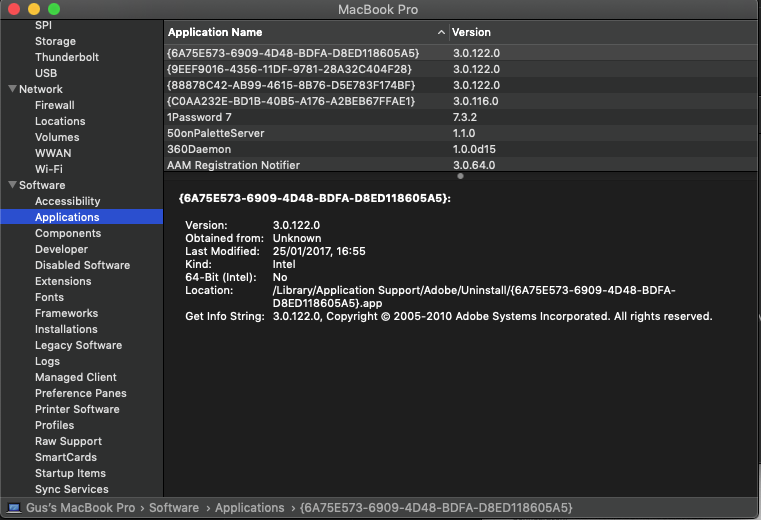Viewport: 761px width, 520px height.
Task: Open Logs under Software
Action: [x=48, y=362]
